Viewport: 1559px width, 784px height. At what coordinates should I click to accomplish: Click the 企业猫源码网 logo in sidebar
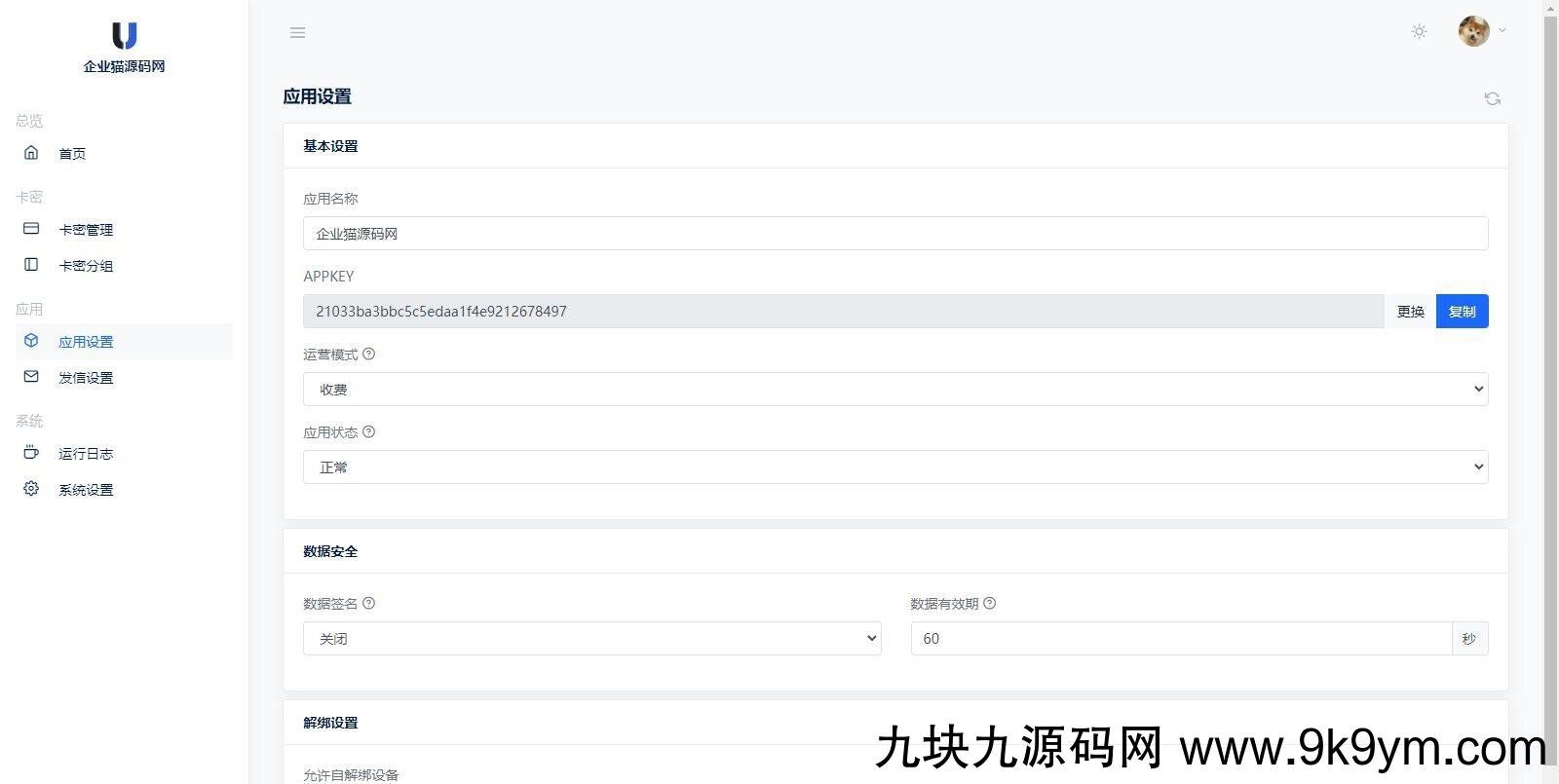click(x=124, y=47)
